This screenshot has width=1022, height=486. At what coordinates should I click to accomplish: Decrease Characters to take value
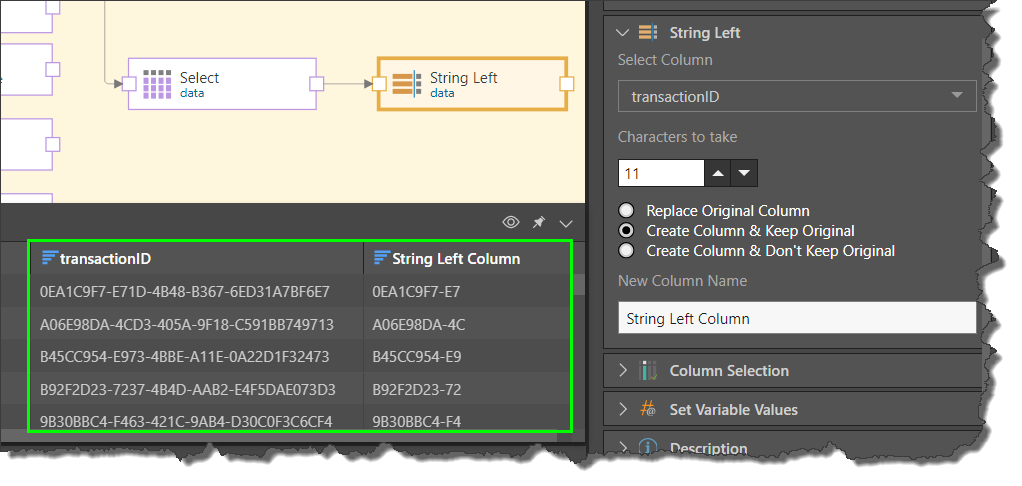744,173
